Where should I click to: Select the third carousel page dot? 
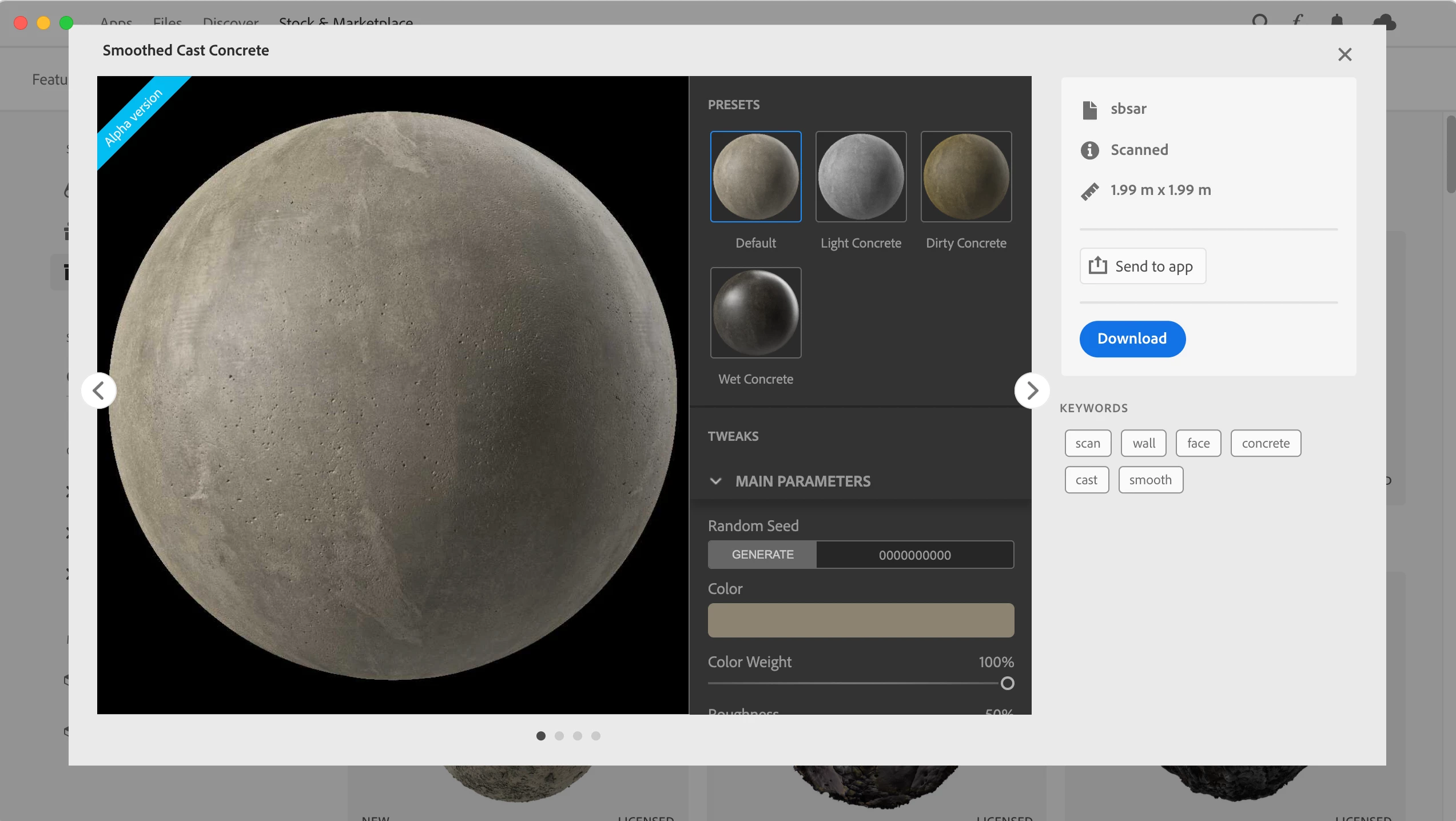point(578,736)
